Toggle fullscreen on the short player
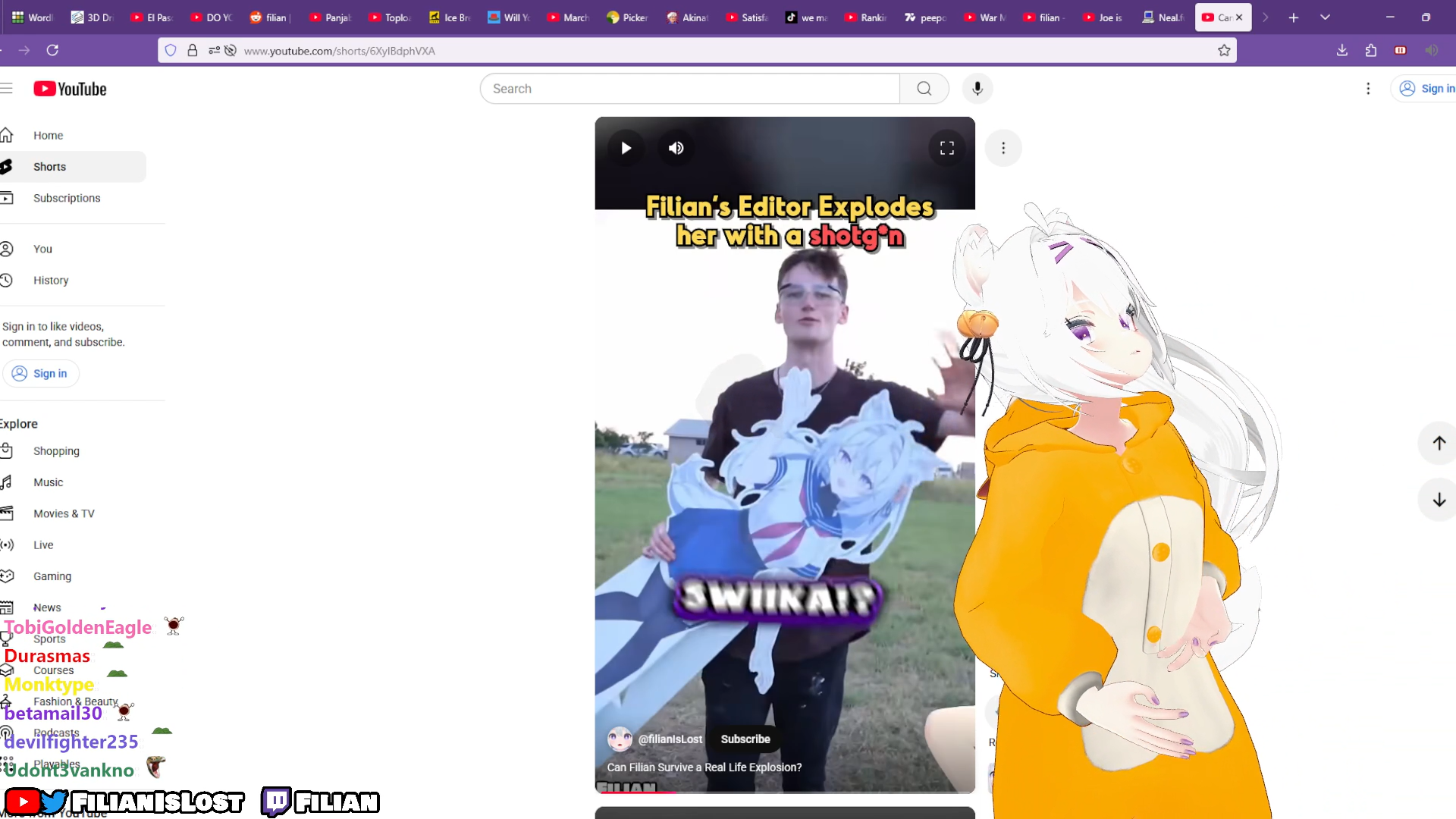 coord(947,148)
